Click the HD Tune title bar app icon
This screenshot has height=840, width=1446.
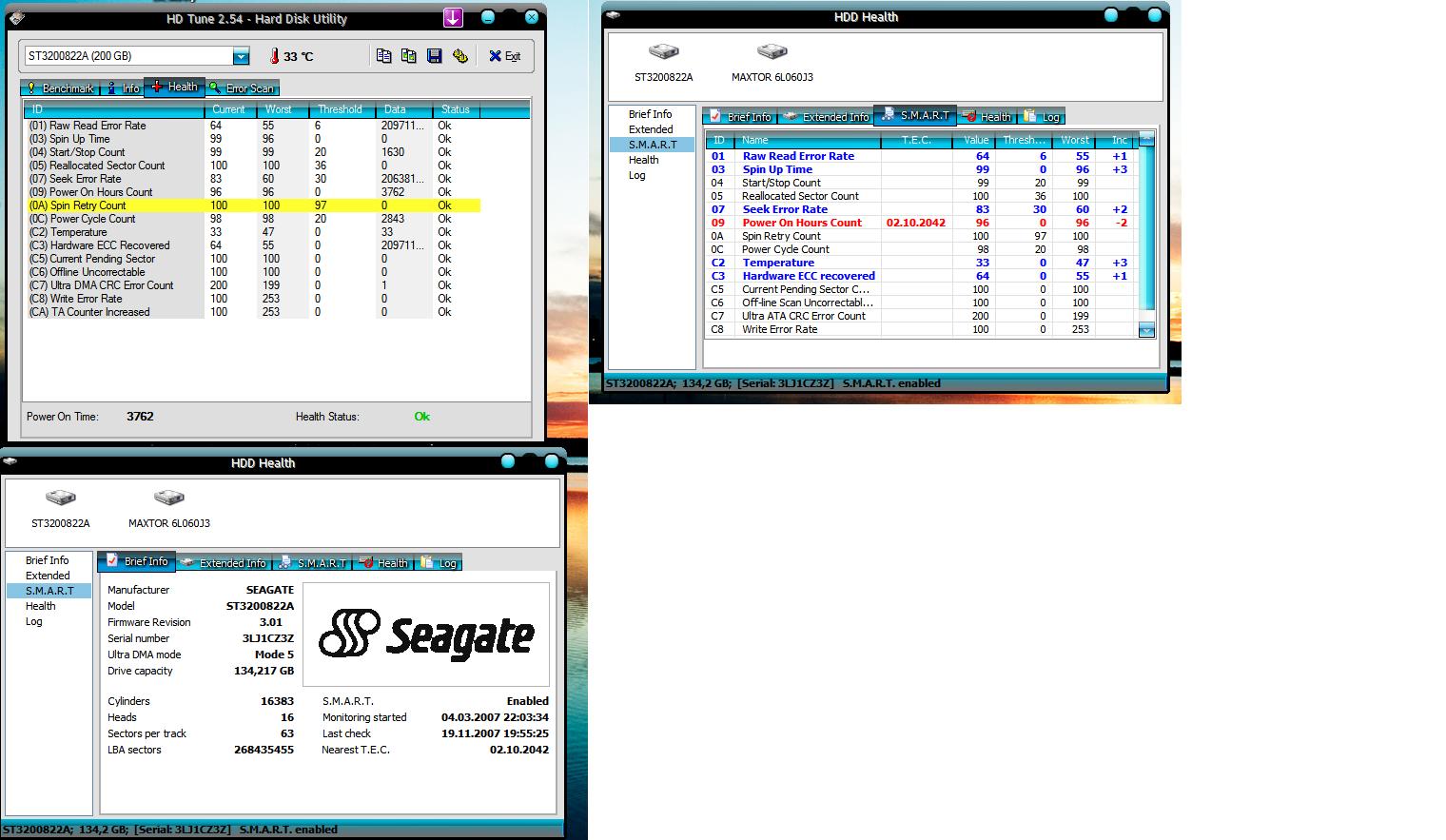[x=15, y=18]
